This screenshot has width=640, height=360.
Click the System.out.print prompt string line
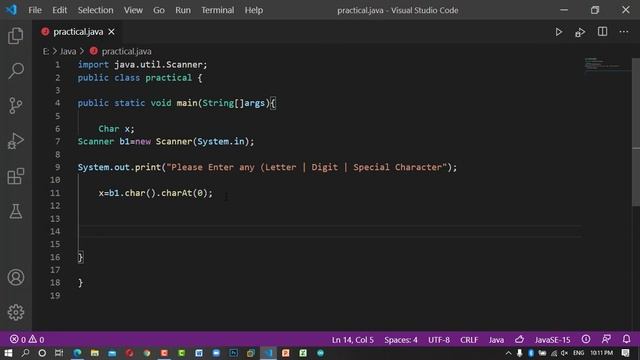(267, 167)
